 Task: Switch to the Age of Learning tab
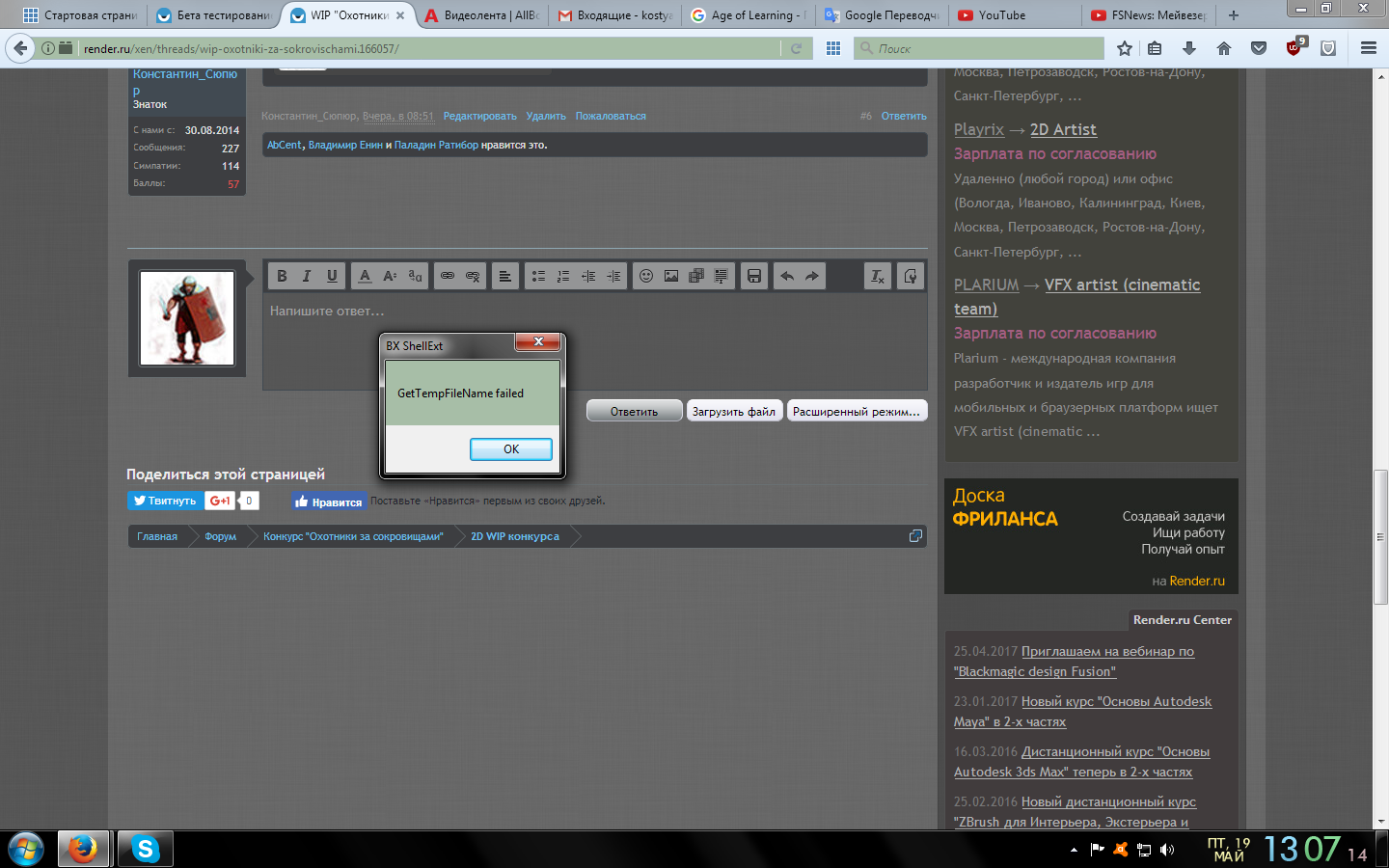[x=749, y=15]
